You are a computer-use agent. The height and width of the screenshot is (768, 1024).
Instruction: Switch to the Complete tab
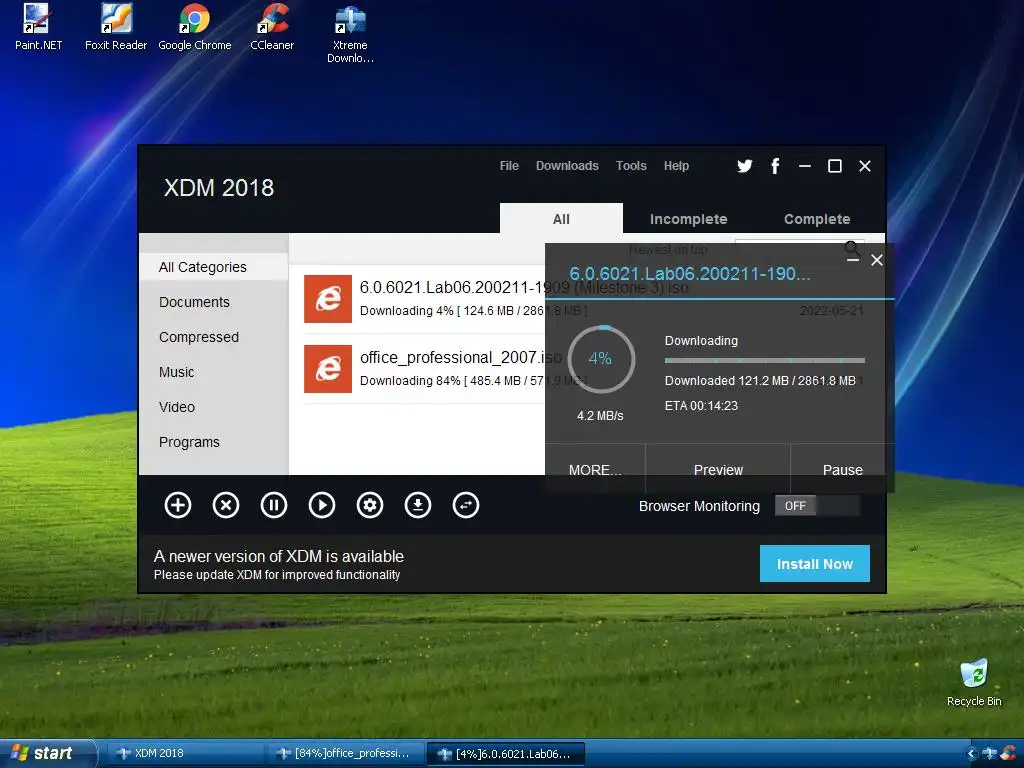(817, 219)
